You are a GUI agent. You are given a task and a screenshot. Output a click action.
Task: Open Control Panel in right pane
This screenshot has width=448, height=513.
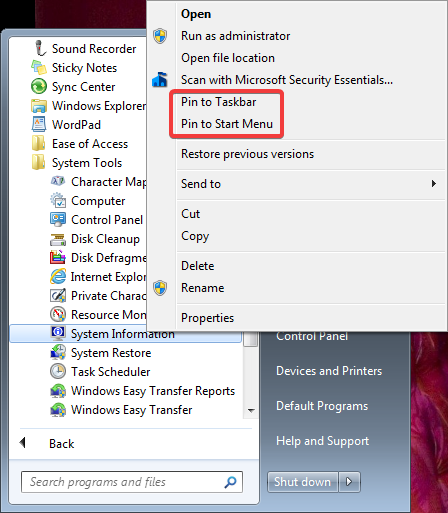pos(312,336)
